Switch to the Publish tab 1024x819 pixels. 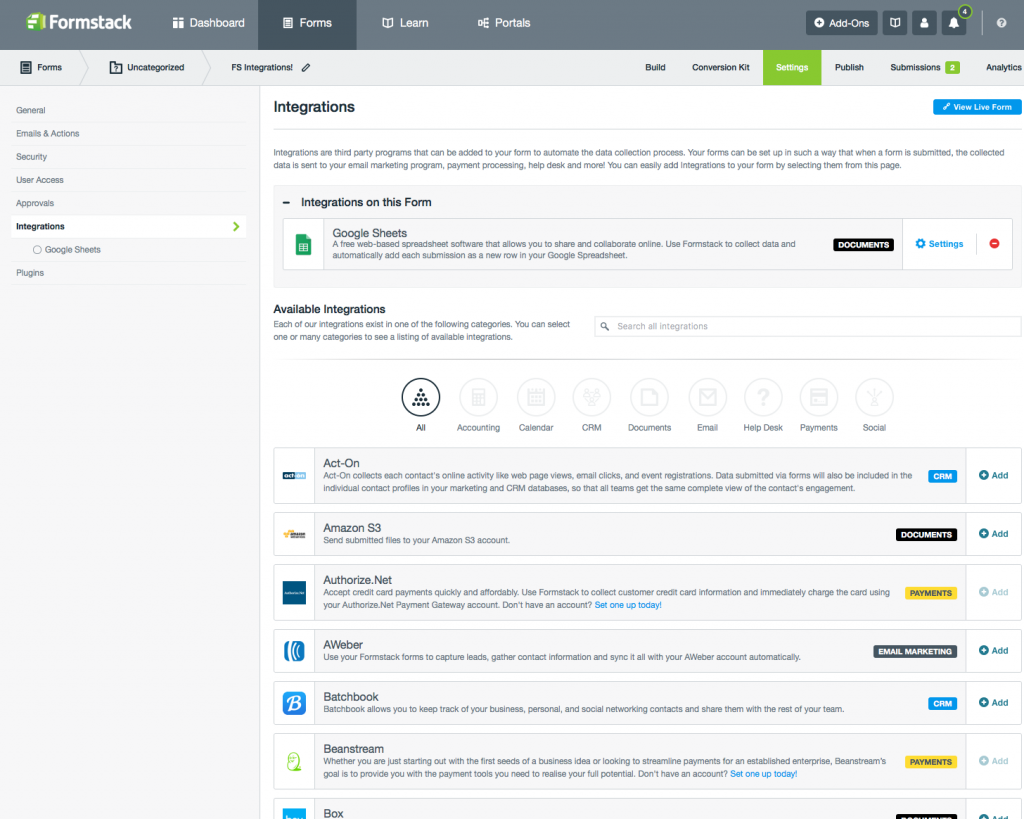[x=849, y=67]
